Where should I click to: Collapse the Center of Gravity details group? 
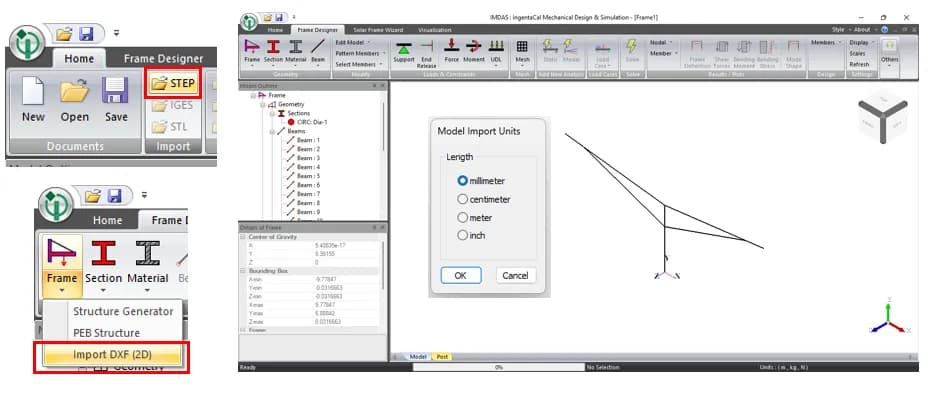[243, 237]
